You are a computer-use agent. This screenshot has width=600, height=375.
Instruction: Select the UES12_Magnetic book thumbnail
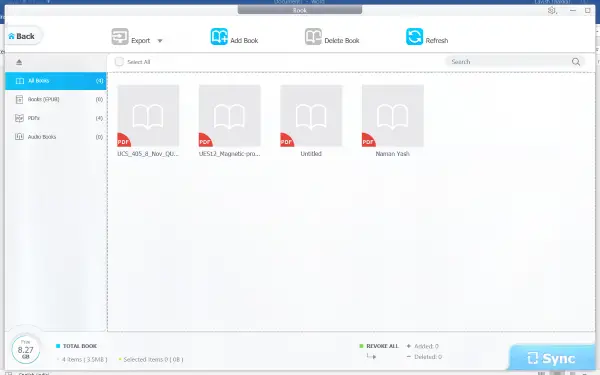click(230, 116)
